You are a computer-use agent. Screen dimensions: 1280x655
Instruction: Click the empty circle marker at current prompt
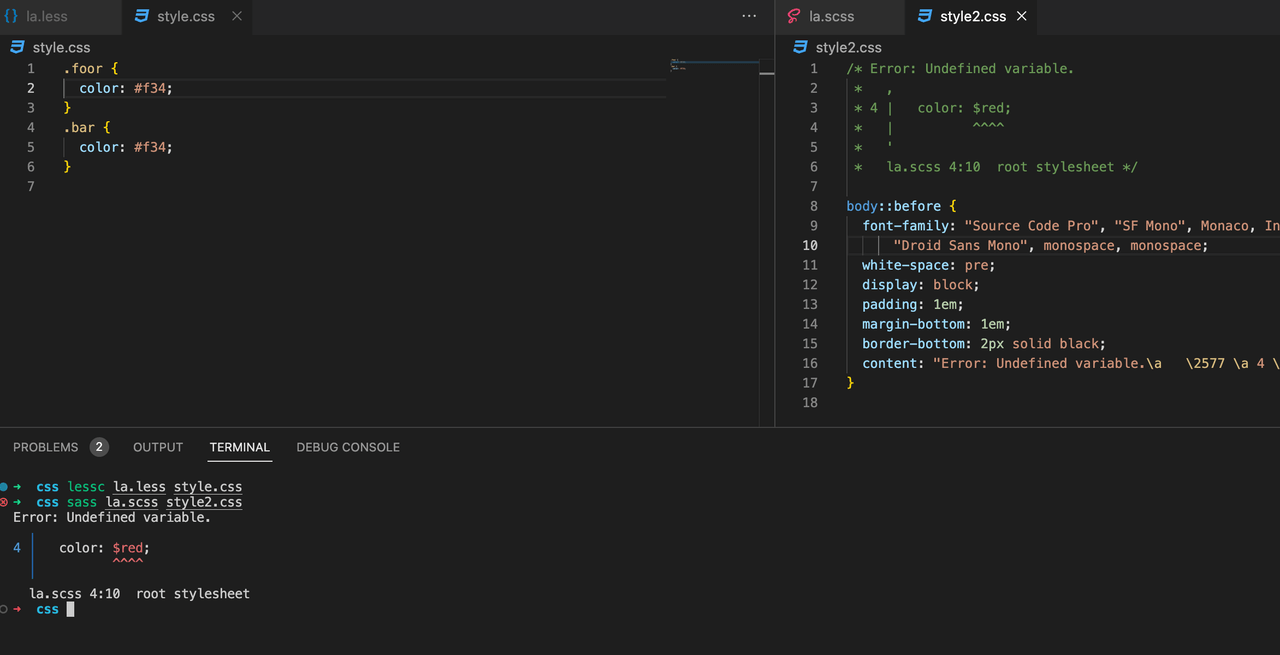pos(4,608)
